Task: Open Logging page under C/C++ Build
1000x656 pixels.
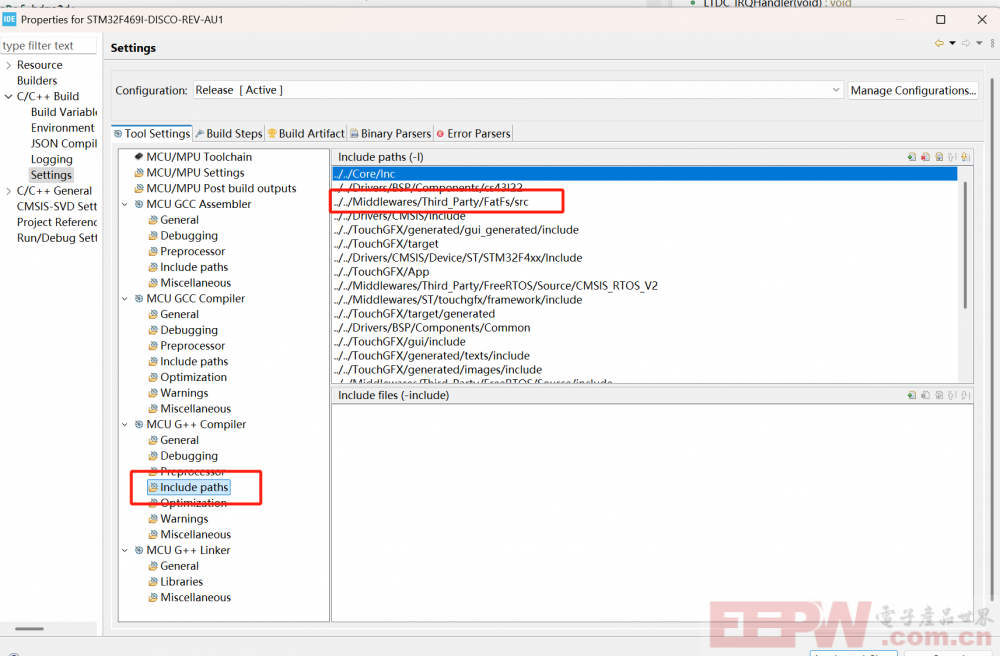Action: point(52,159)
